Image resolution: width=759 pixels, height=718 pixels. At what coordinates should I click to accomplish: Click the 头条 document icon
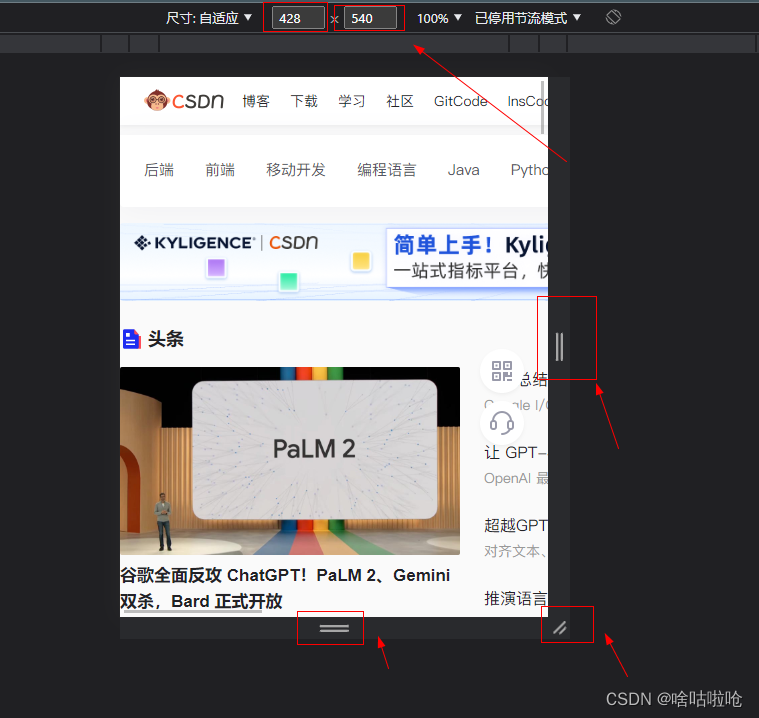(x=131, y=339)
